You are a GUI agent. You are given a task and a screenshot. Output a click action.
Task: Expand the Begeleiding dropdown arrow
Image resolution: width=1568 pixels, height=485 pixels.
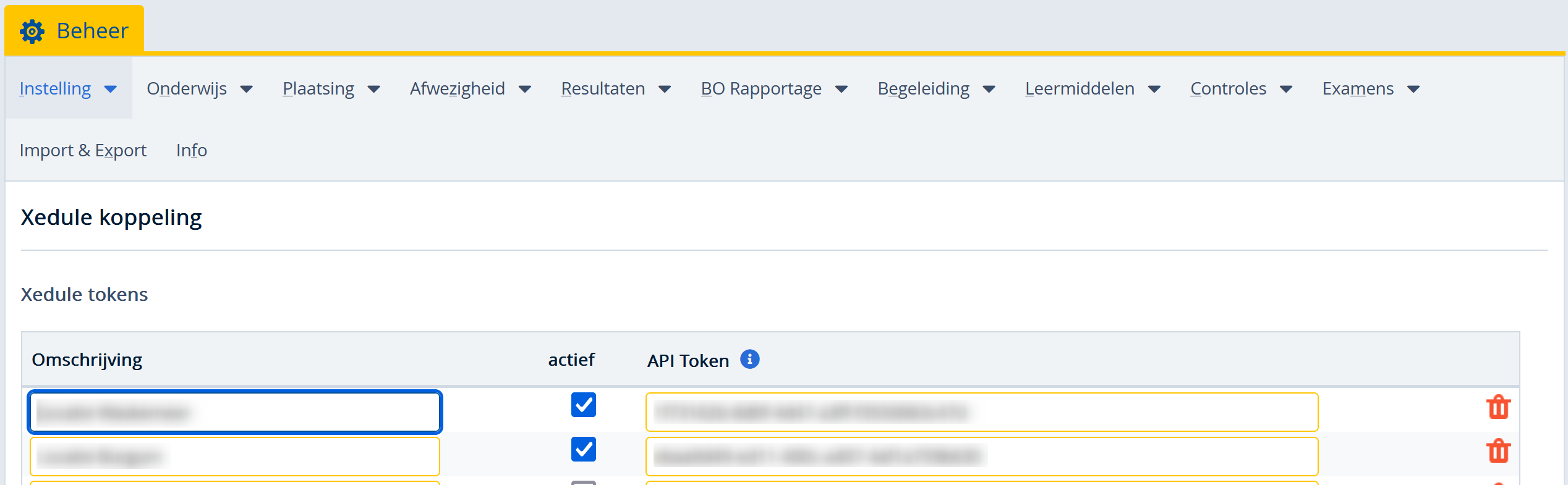(x=989, y=90)
